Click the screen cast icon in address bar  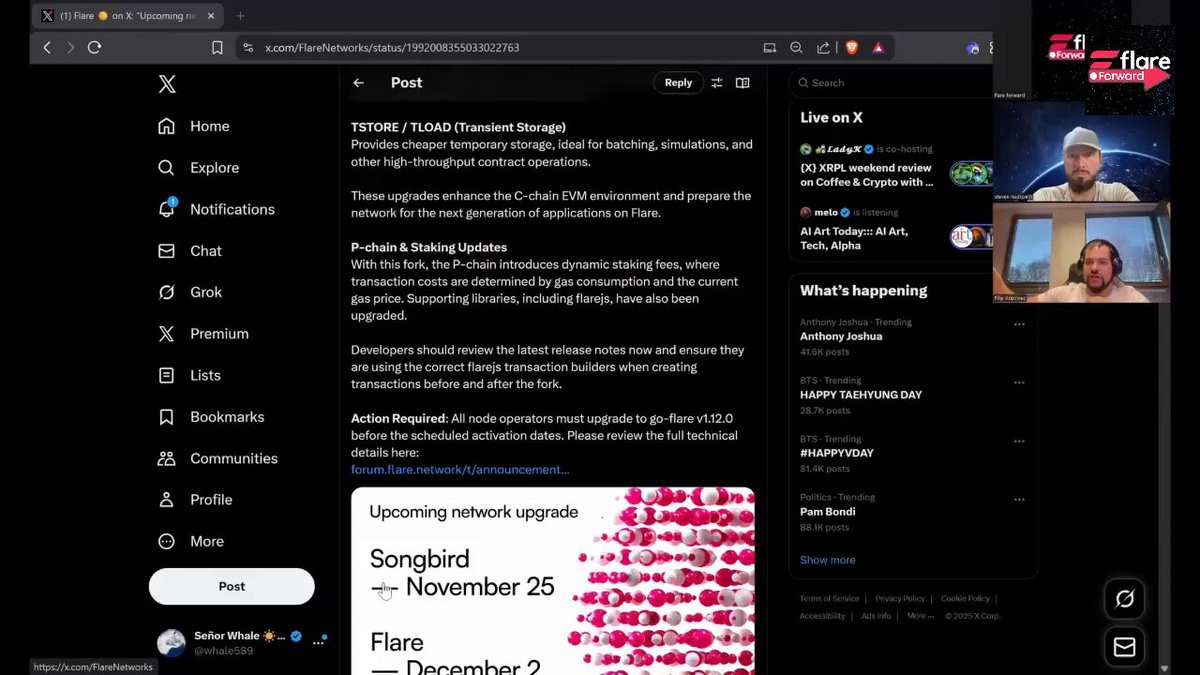pyautogui.click(x=769, y=47)
